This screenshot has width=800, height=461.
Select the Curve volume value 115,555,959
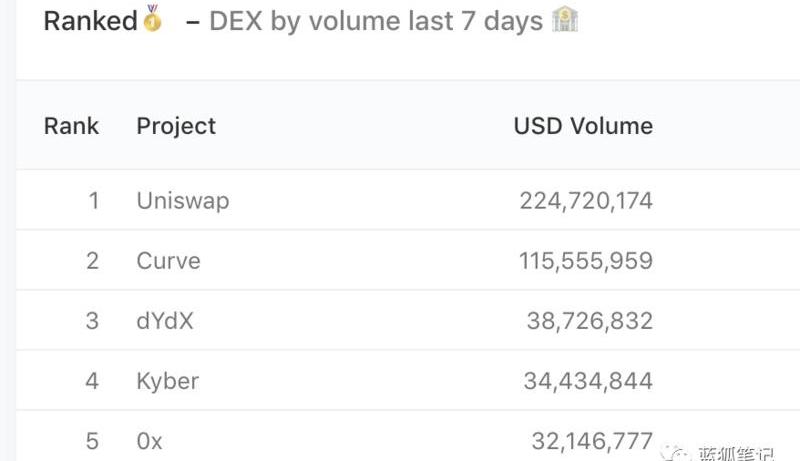(x=586, y=261)
